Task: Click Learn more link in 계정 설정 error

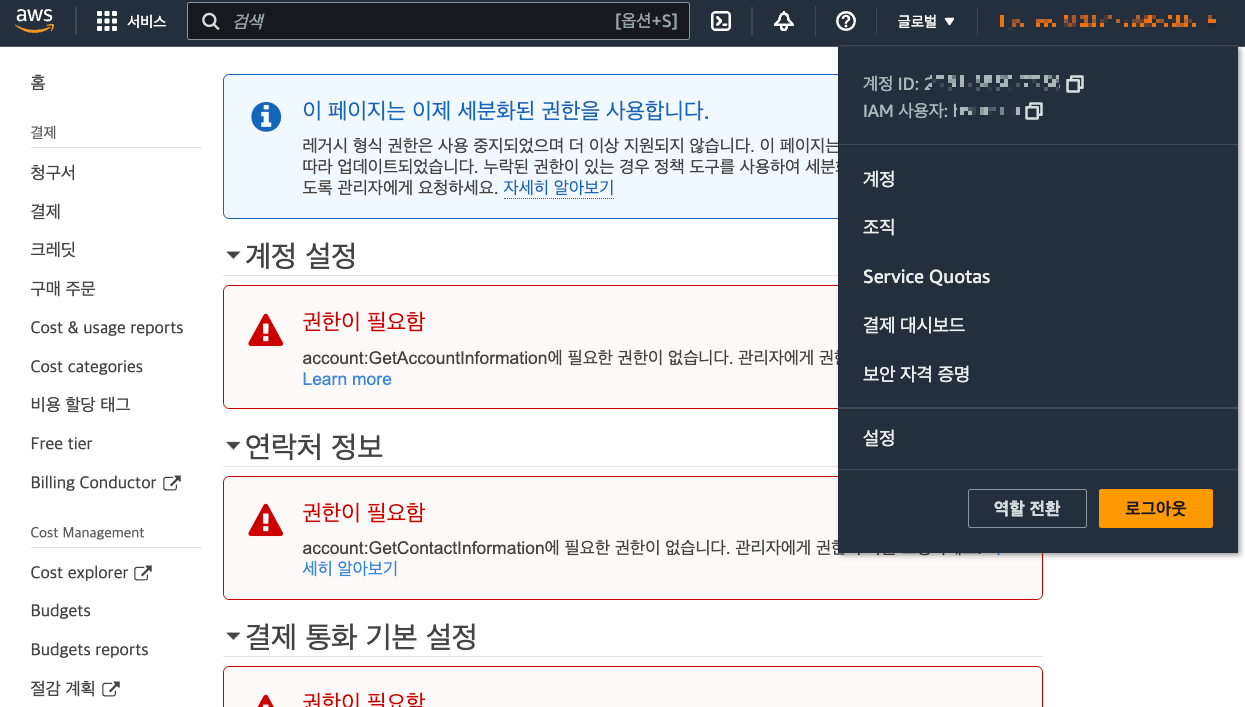Action: [x=347, y=379]
